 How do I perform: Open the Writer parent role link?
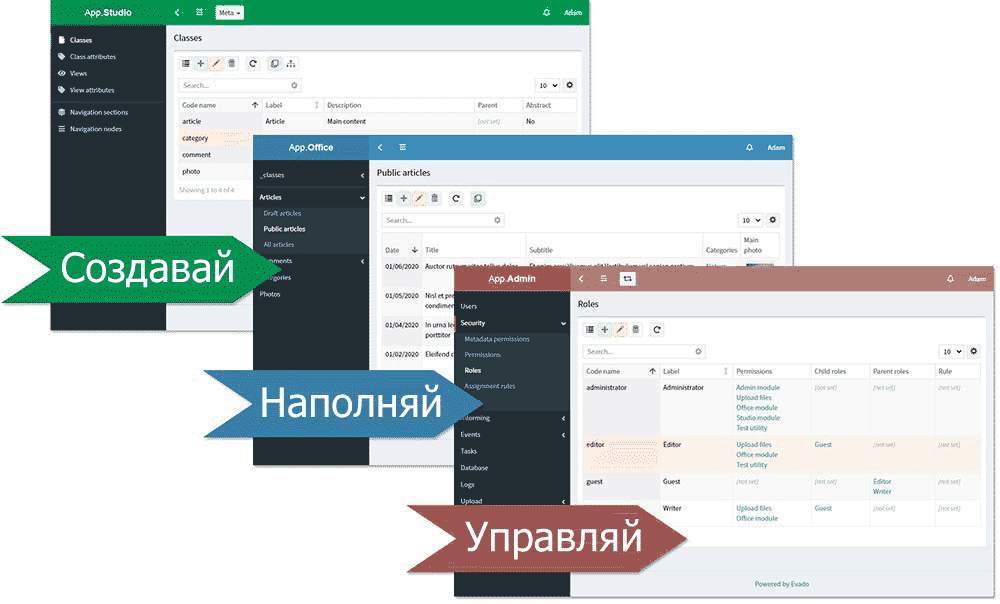coord(882,492)
